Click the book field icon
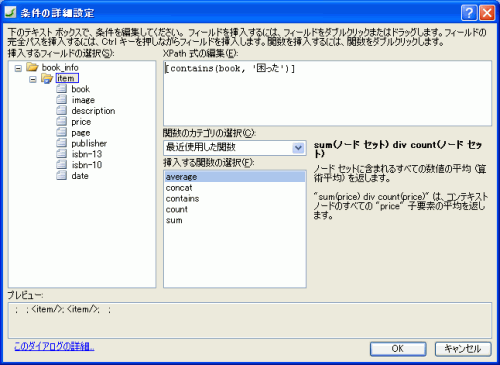This screenshot has height=365, width=500. (62, 89)
